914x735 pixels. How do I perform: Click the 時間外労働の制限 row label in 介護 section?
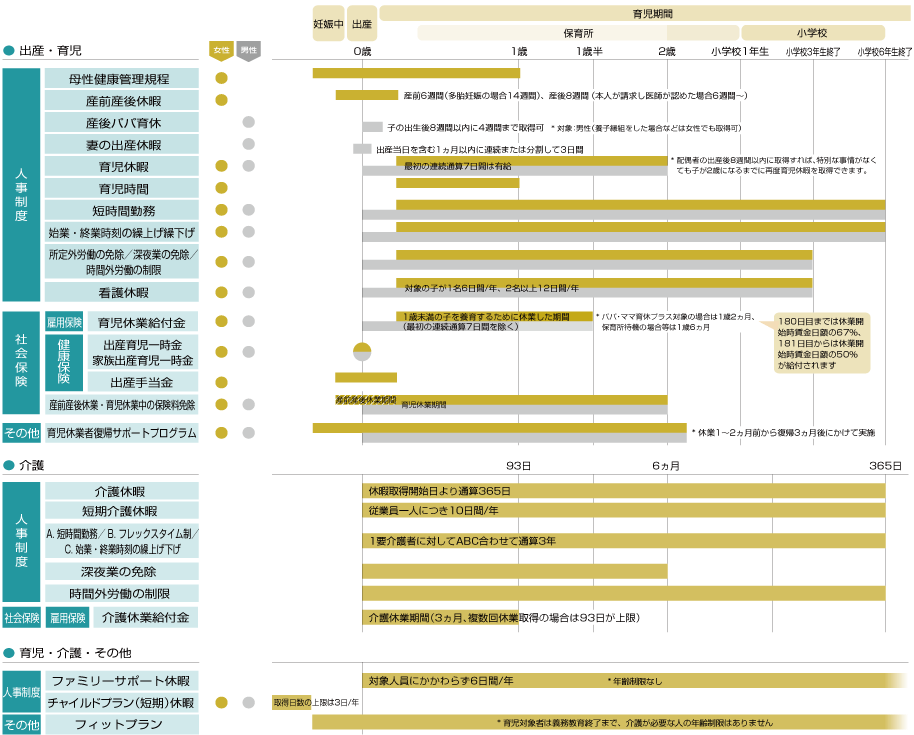(x=122, y=593)
